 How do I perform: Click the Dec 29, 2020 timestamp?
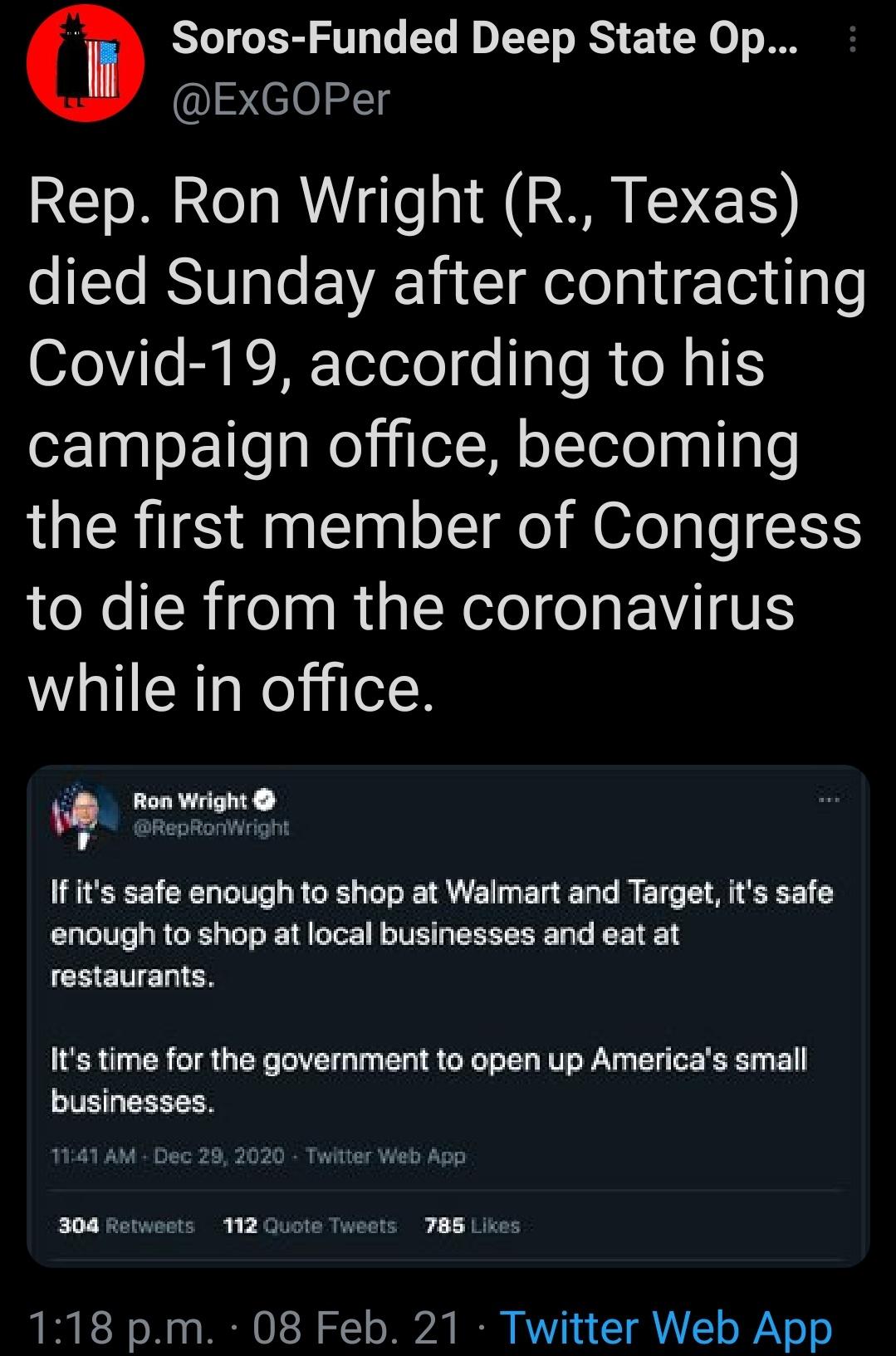[219, 1156]
